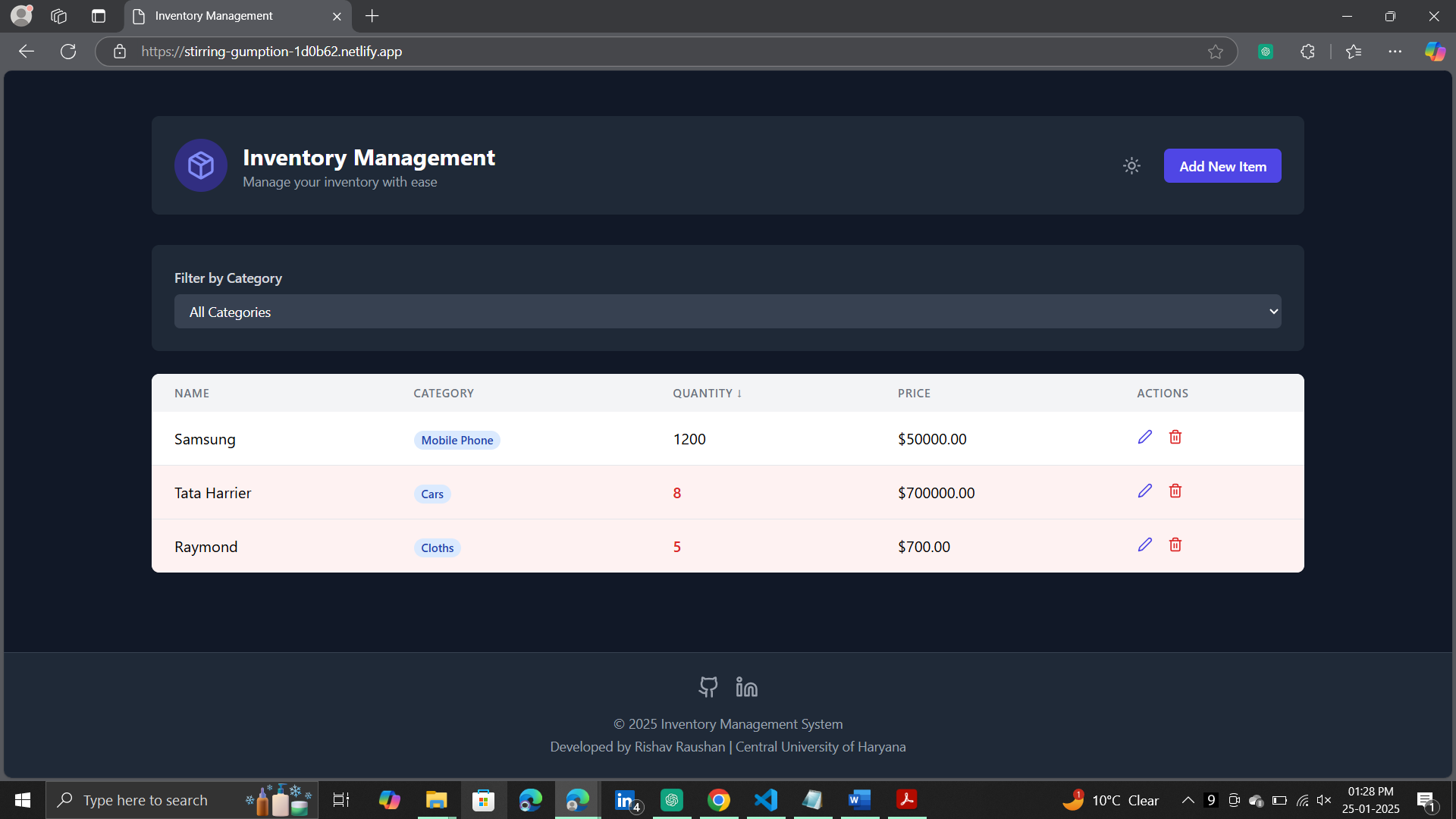Open the GitHub link in footer
Image resolution: width=1456 pixels, height=819 pixels.
click(x=708, y=687)
